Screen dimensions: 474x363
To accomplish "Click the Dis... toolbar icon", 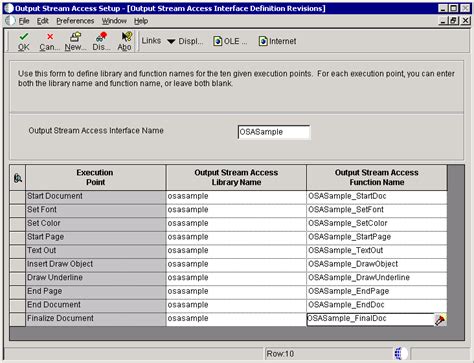I will coord(101,36).
